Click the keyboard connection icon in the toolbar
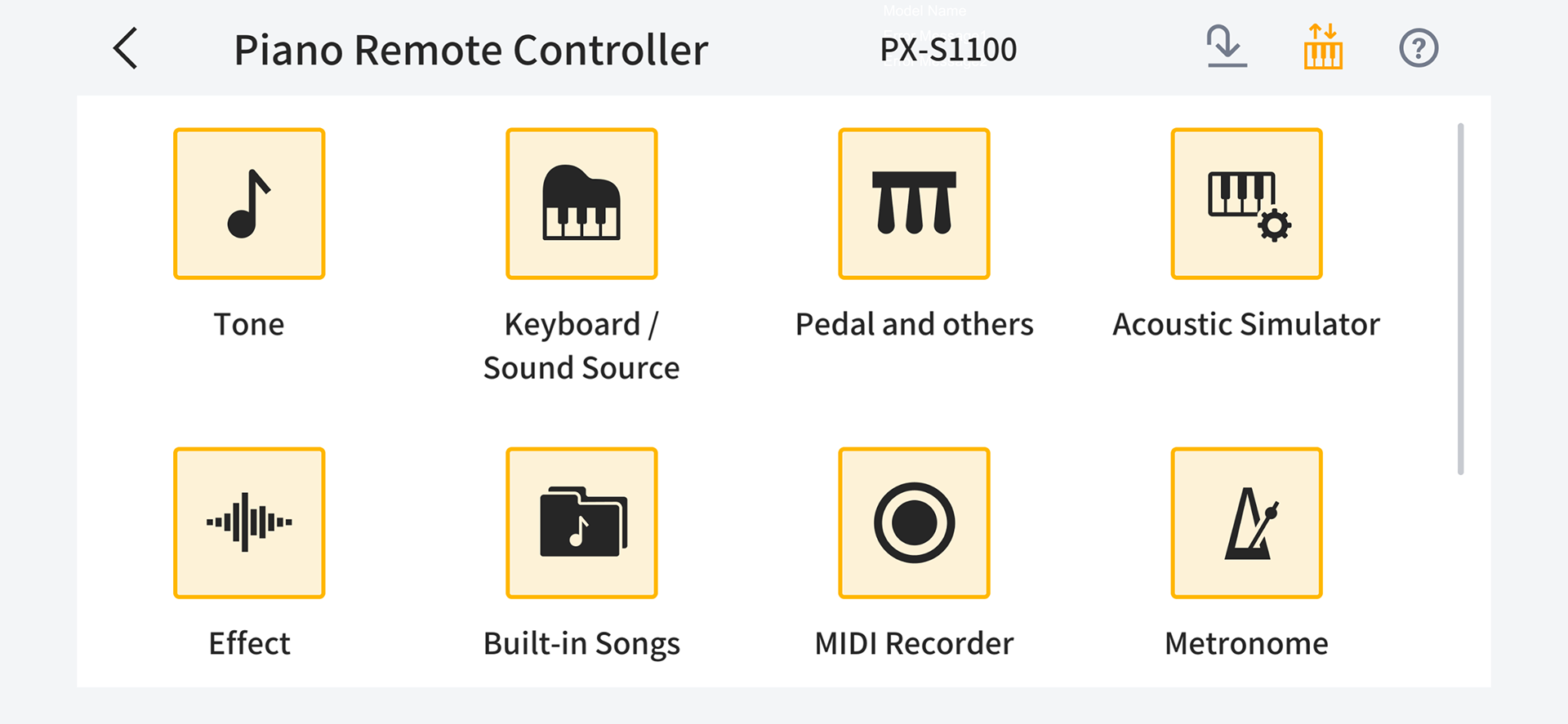The image size is (1568, 724). [1324, 47]
